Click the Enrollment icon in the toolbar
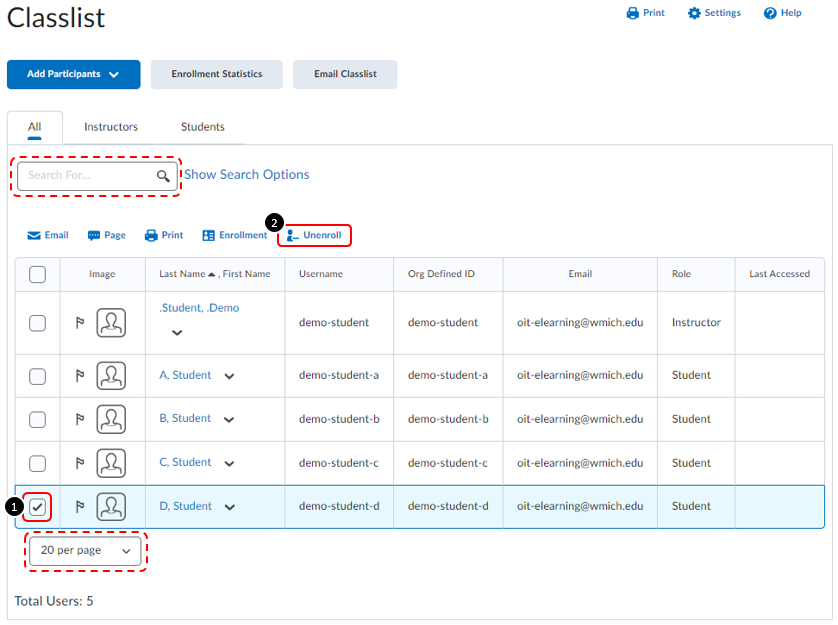This screenshot has height=625, width=838. [x=234, y=235]
